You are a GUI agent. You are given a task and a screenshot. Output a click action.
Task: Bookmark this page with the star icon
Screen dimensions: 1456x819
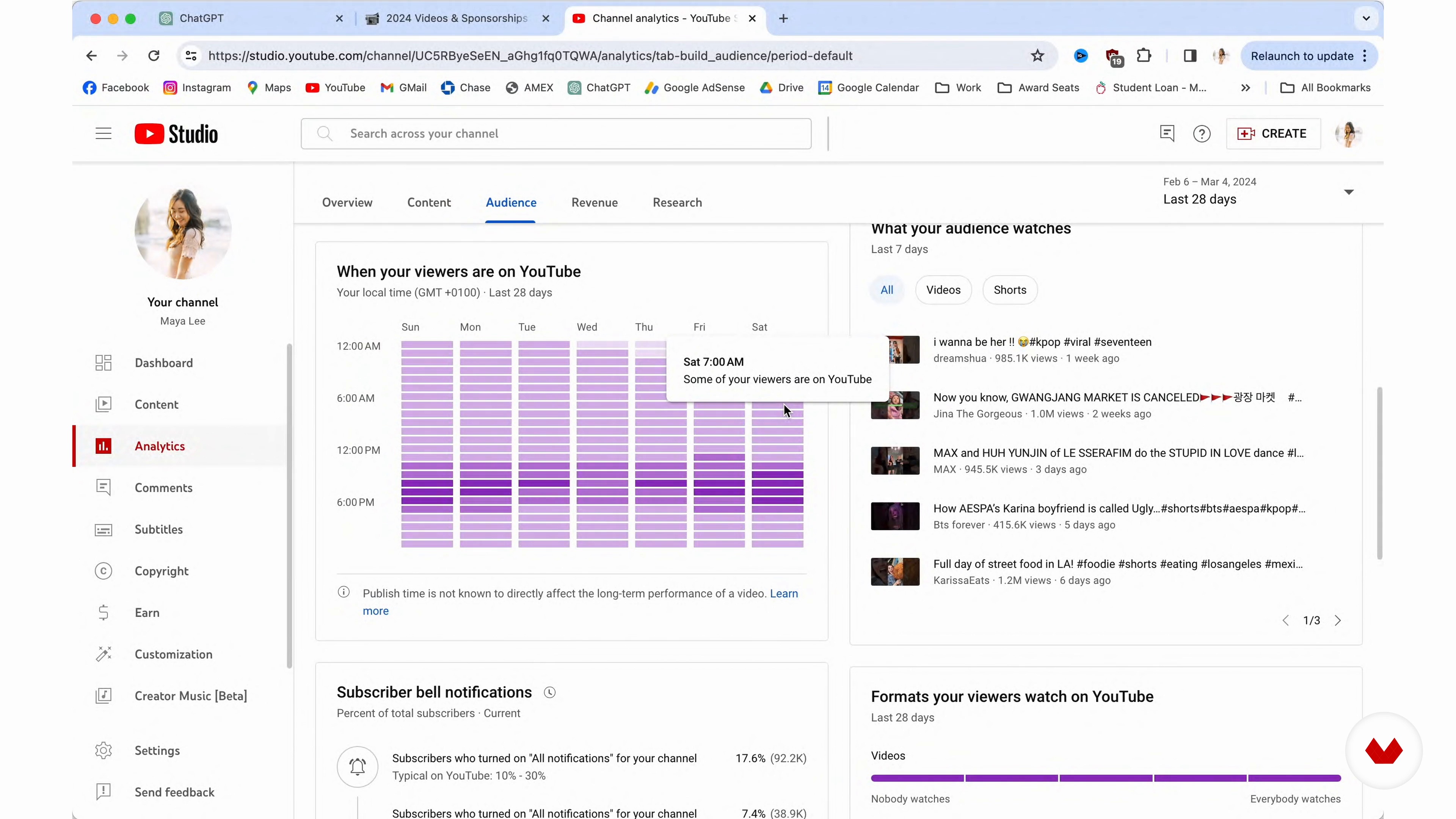tap(1037, 55)
